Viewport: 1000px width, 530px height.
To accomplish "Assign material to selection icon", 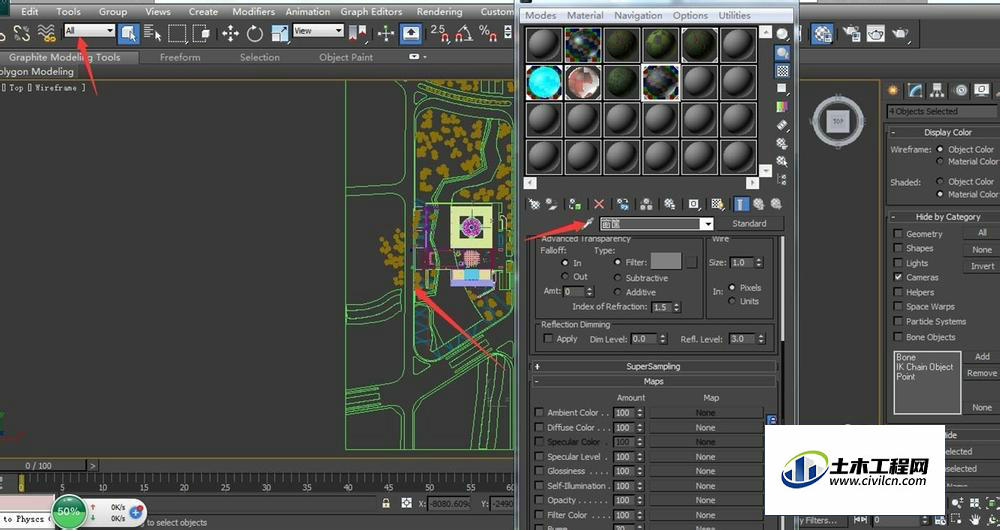I will click(575, 204).
